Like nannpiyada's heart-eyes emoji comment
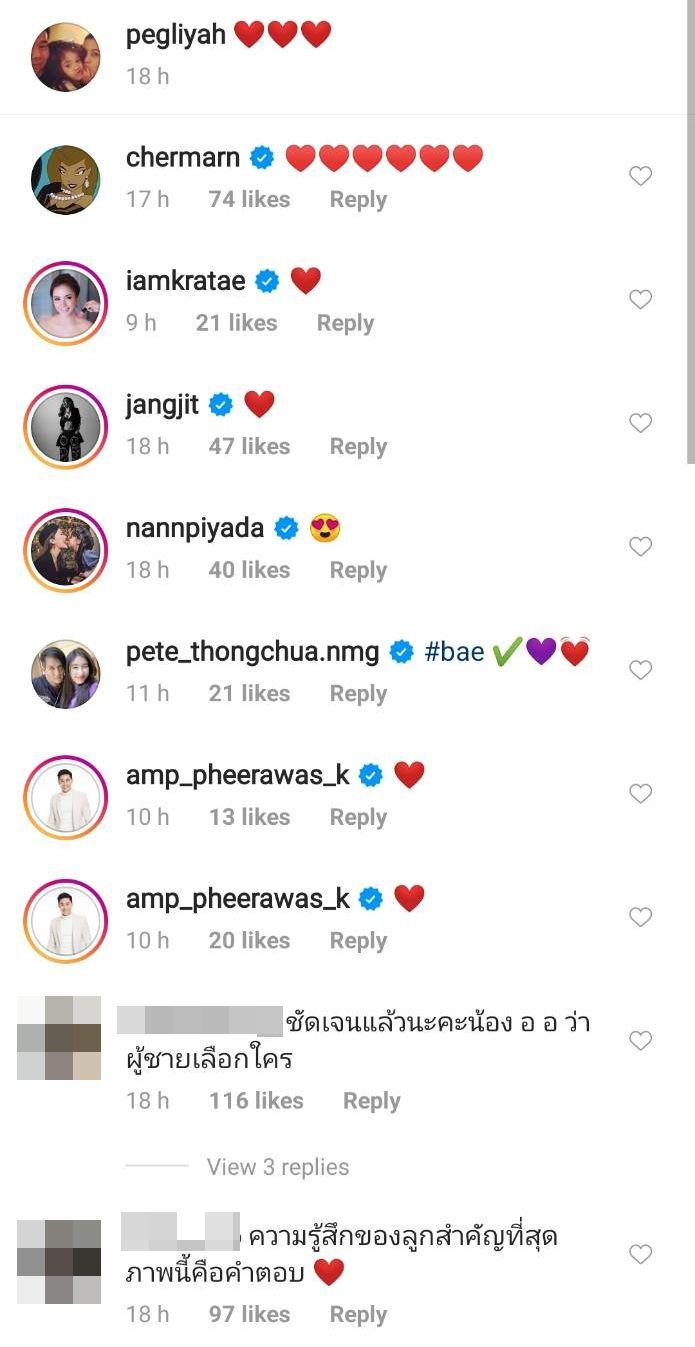Viewport: 695px width, 1347px height. [640, 547]
